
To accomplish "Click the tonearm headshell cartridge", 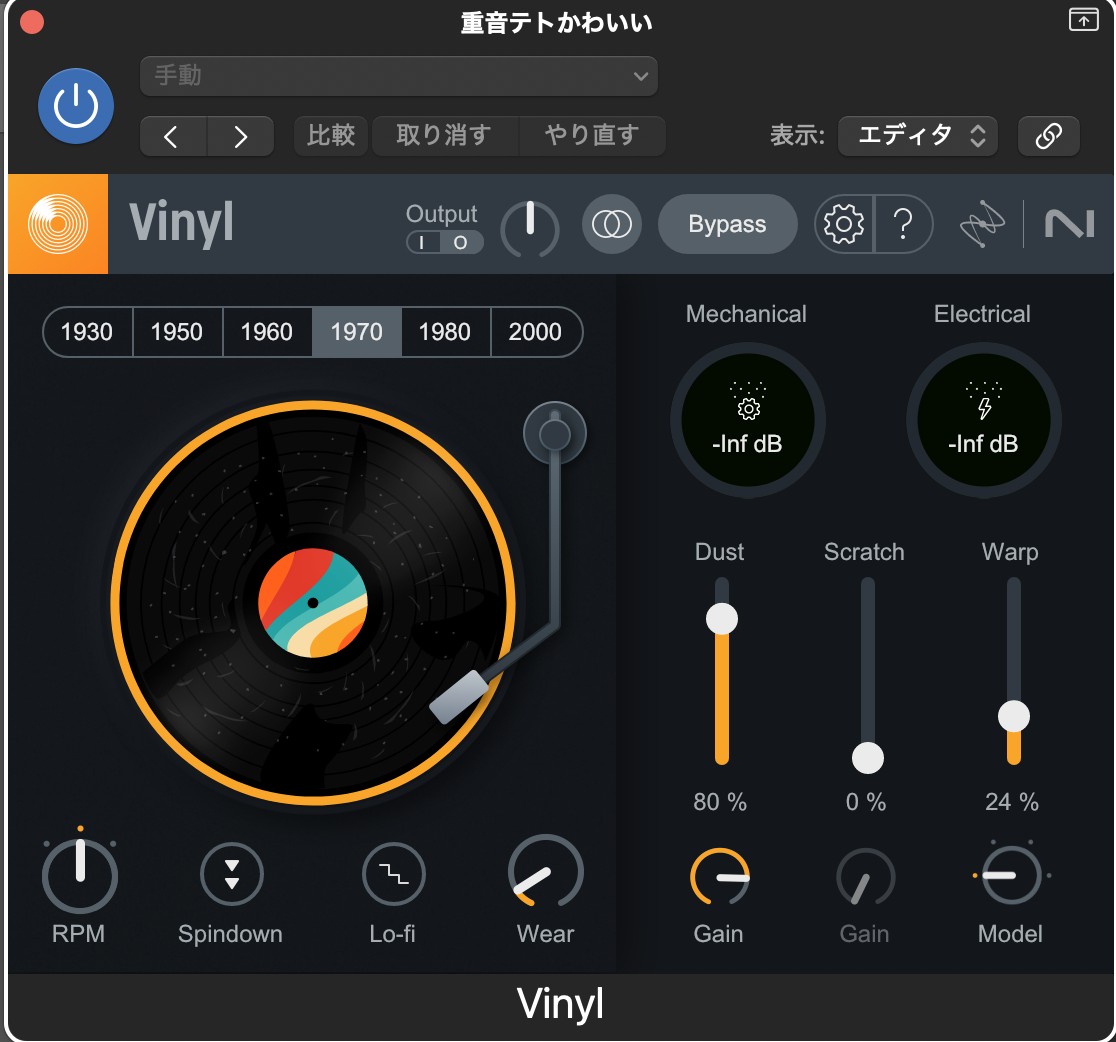I will [x=459, y=697].
